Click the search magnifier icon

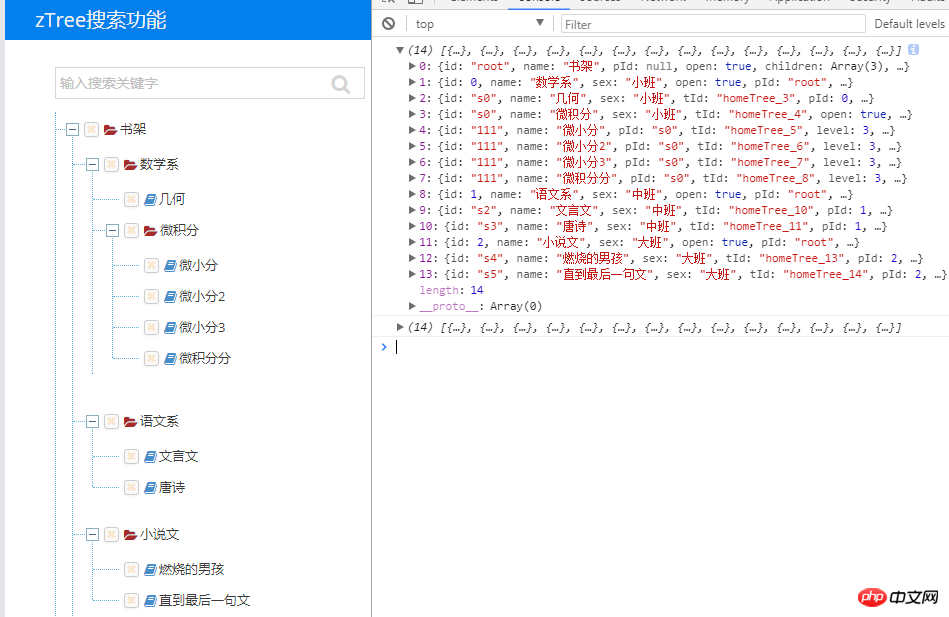(x=341, y=84)
